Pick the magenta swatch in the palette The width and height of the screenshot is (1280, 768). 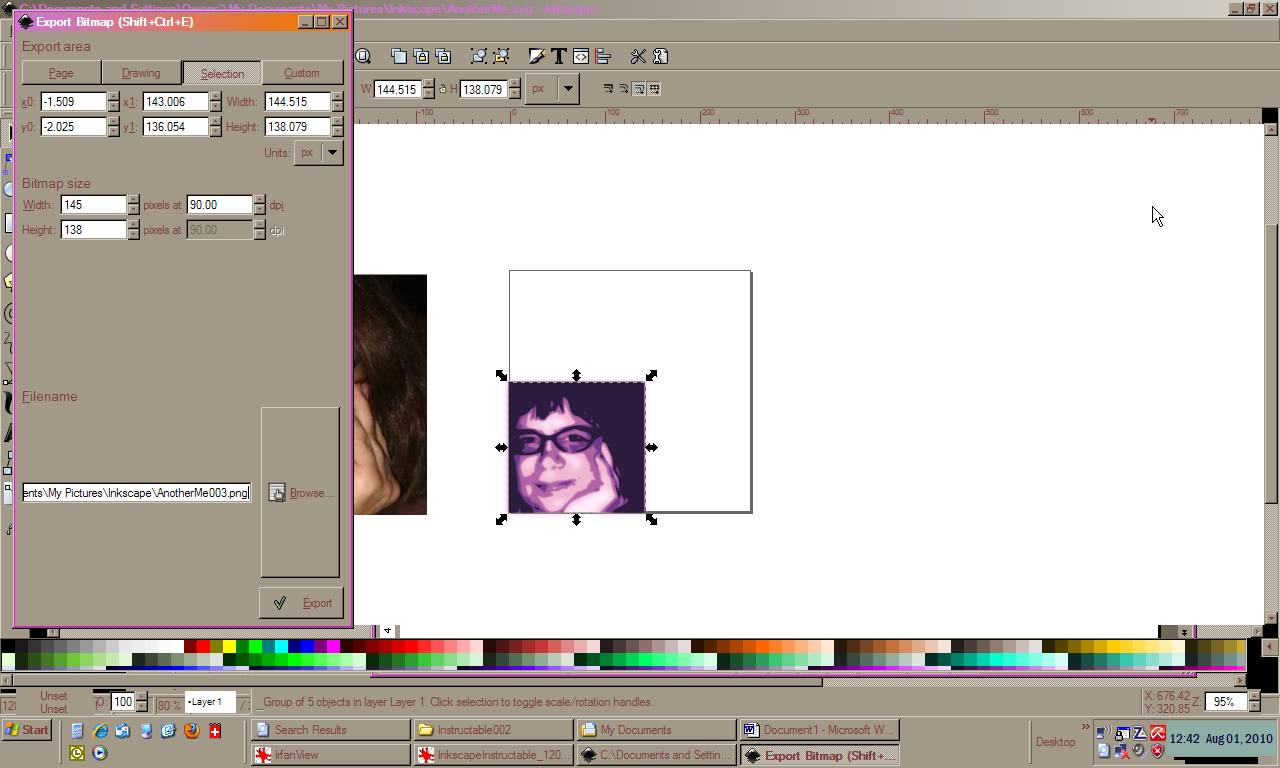pyautogui.click(x=333, y=647)
